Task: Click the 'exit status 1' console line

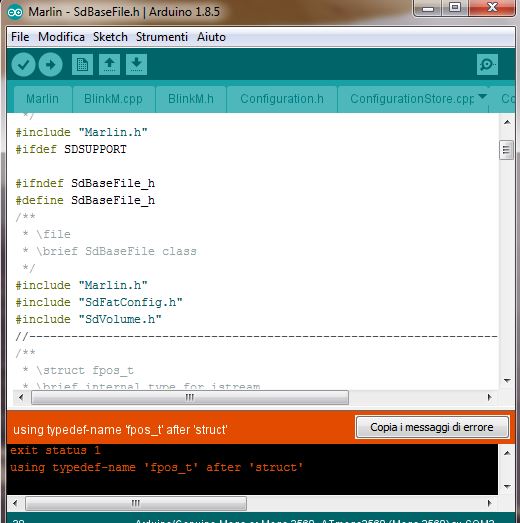Action: (55, 450)
